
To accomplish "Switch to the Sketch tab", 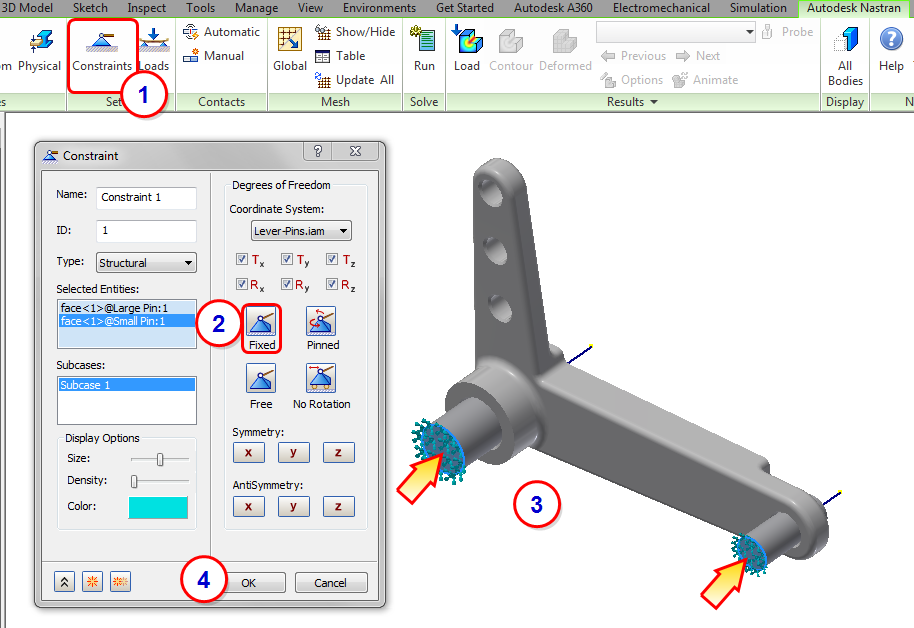I will [x=90, y=8].
